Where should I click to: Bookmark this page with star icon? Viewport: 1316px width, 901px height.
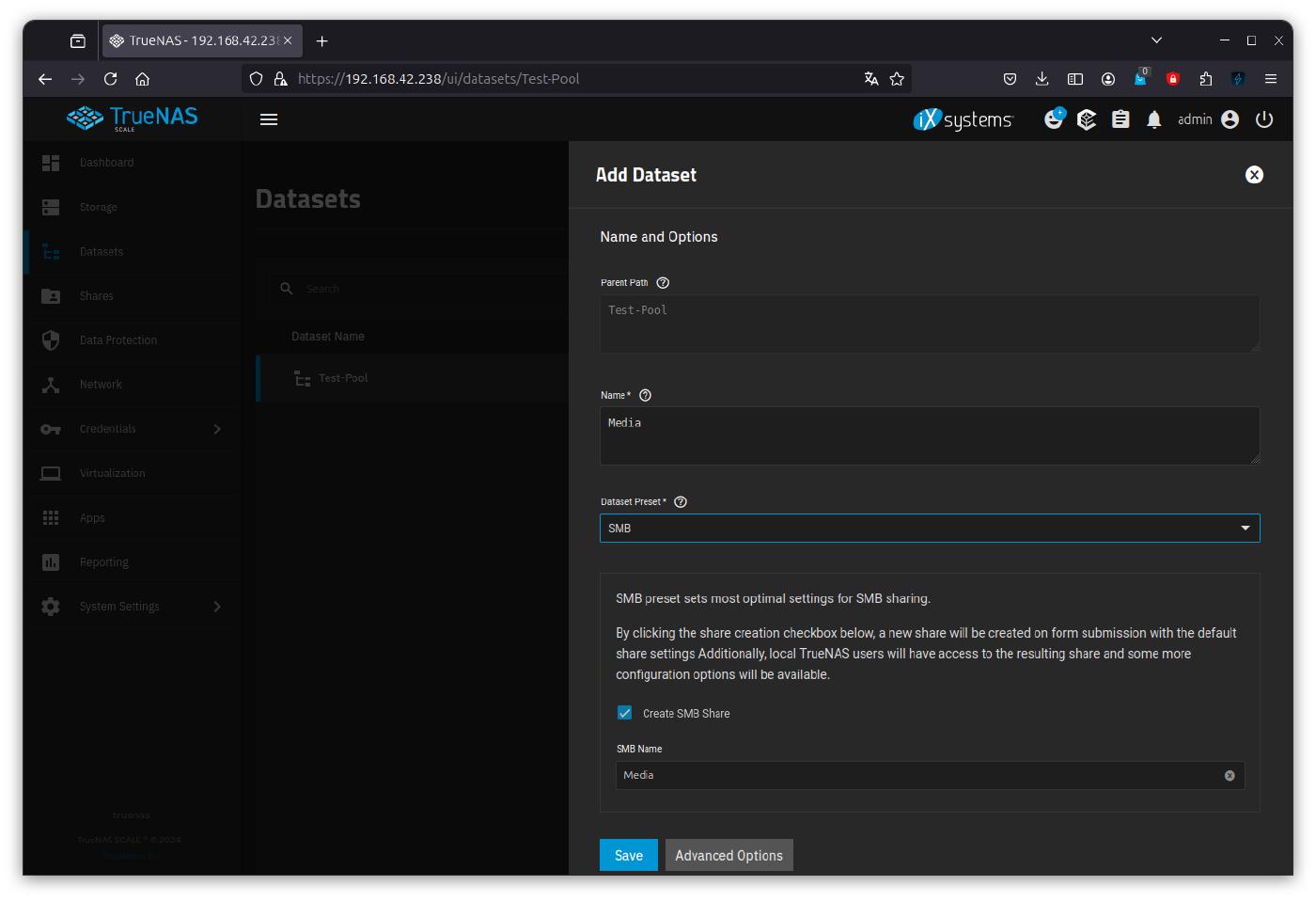pos(897,79)
